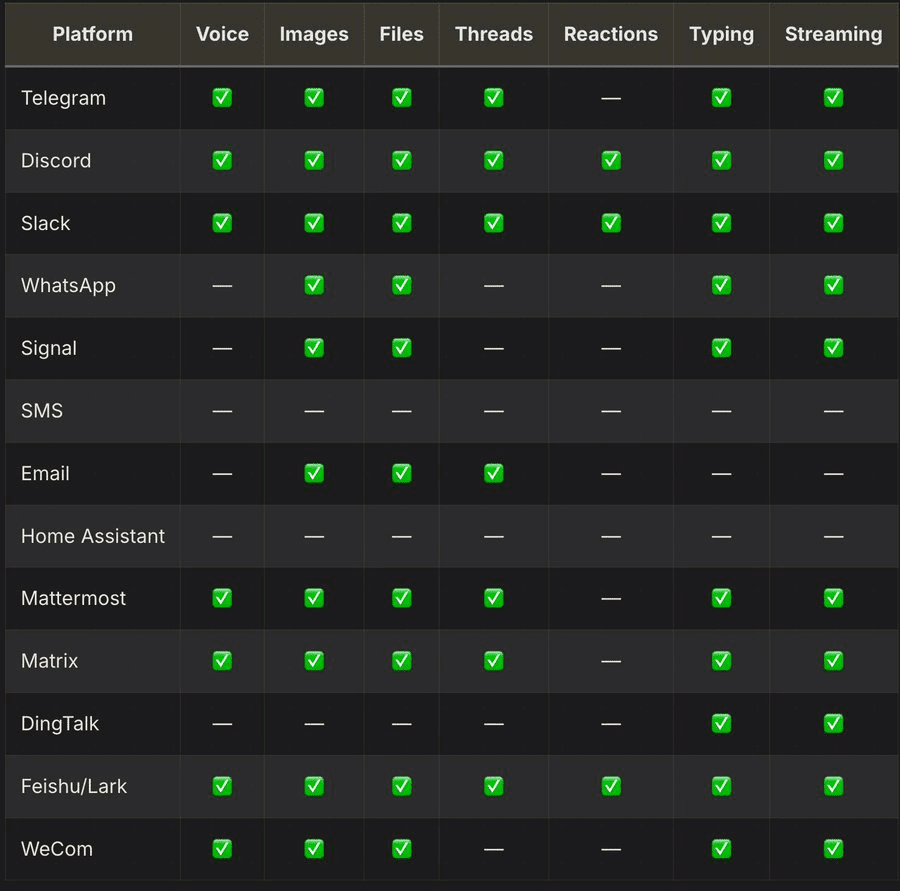900x891 pixels.
Task: Click Signal's Files green checkmark
Action: click(x=401, y=348)
